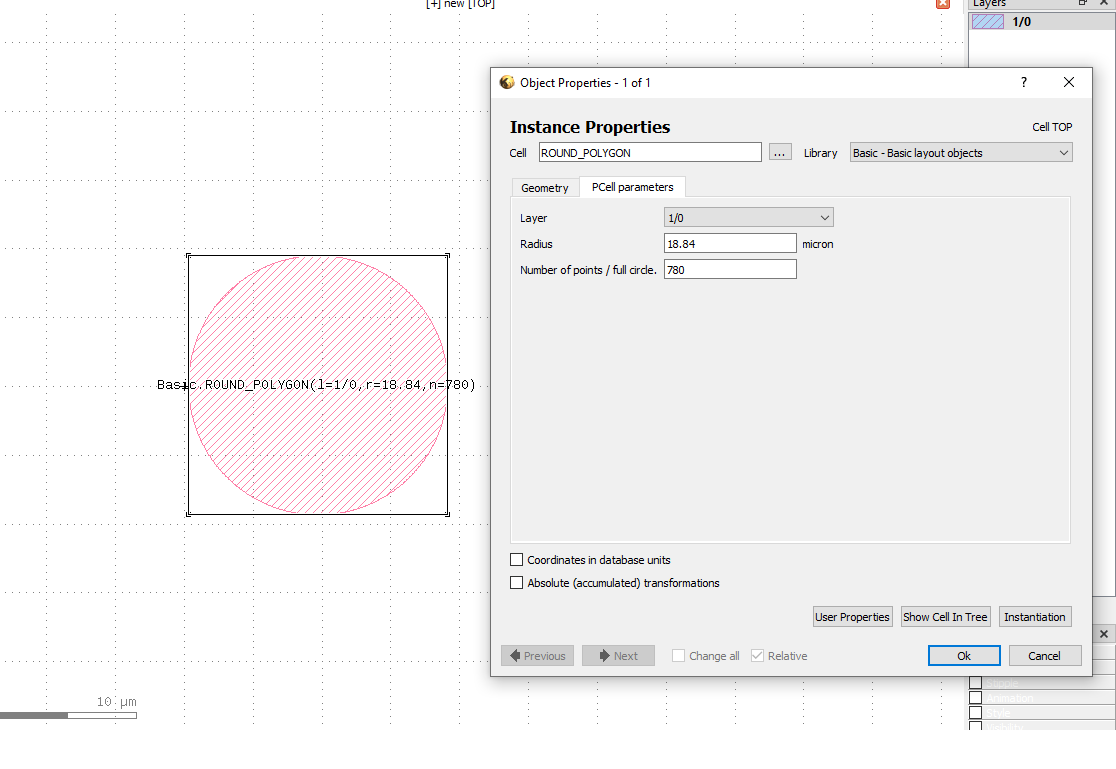Switch to the PCell parameters tab
The width and height of the screenshot is (1116, 769).
[632, 187]
